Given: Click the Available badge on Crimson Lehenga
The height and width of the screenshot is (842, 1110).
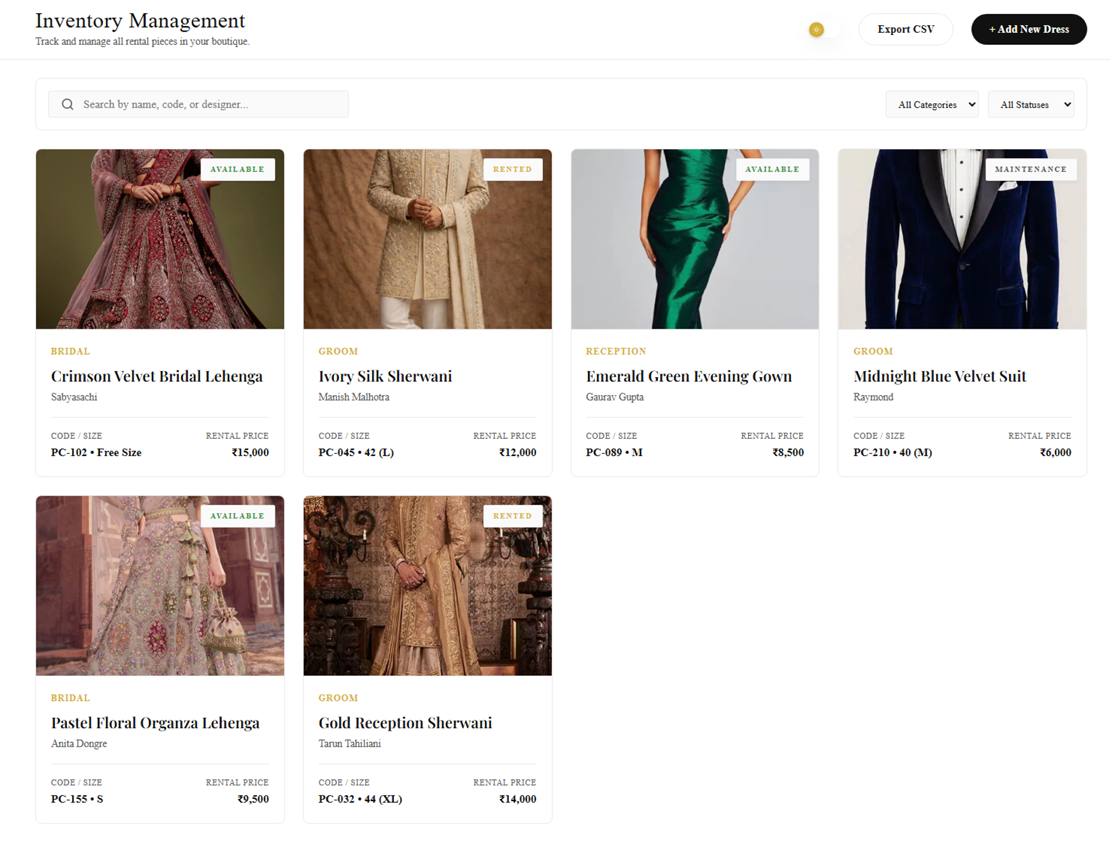Looking at the screenshot, I should (237, 169).
